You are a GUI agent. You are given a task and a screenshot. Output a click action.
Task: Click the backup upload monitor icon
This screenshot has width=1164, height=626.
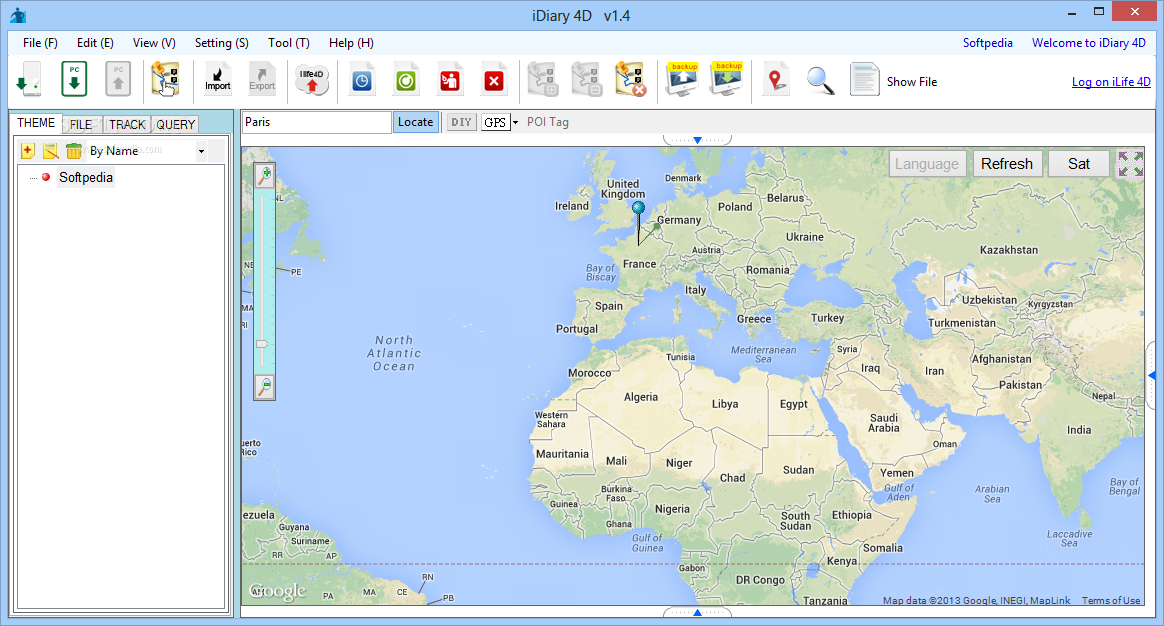(682, 79)
